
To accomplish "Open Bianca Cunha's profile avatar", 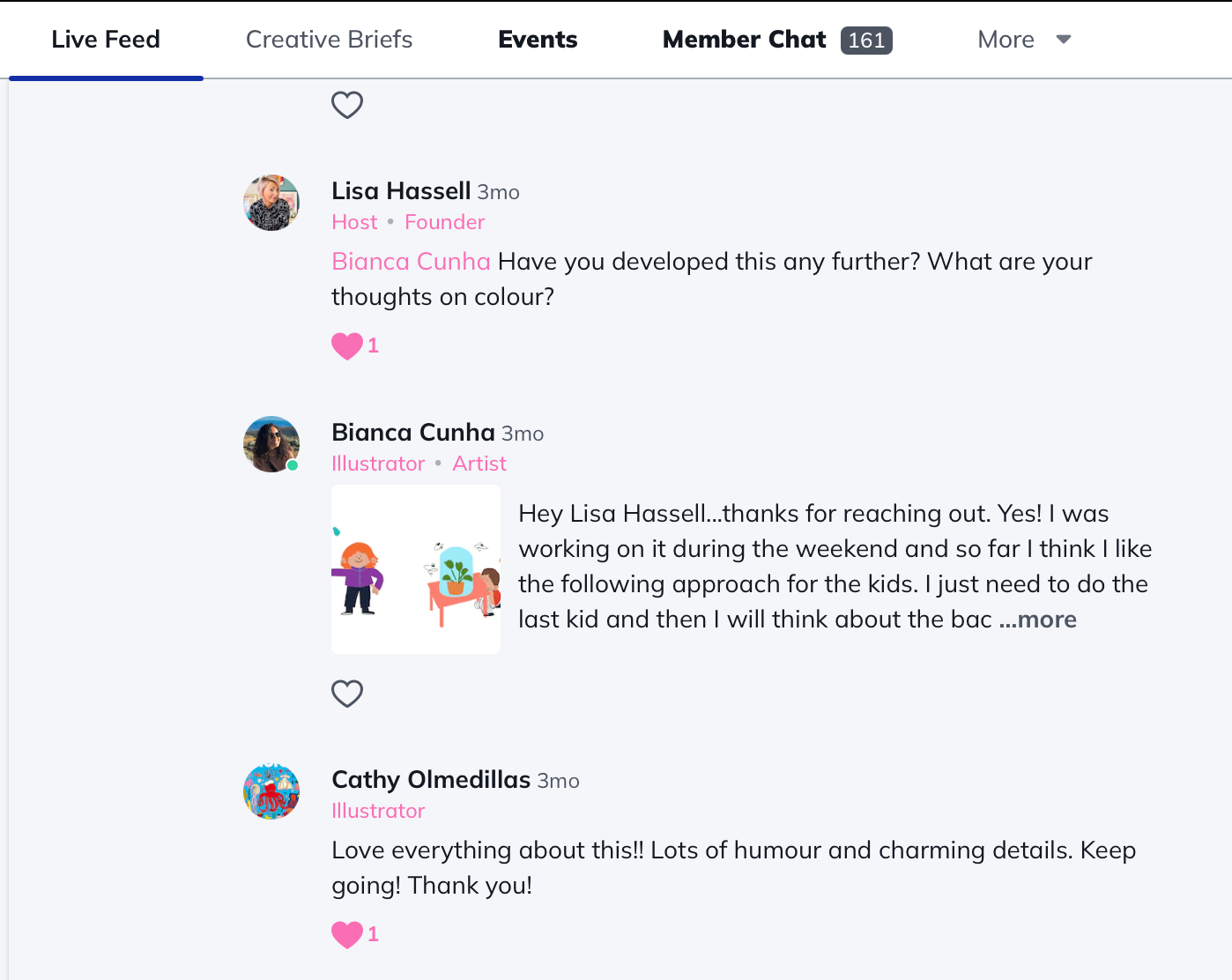I will coord(271,444).
